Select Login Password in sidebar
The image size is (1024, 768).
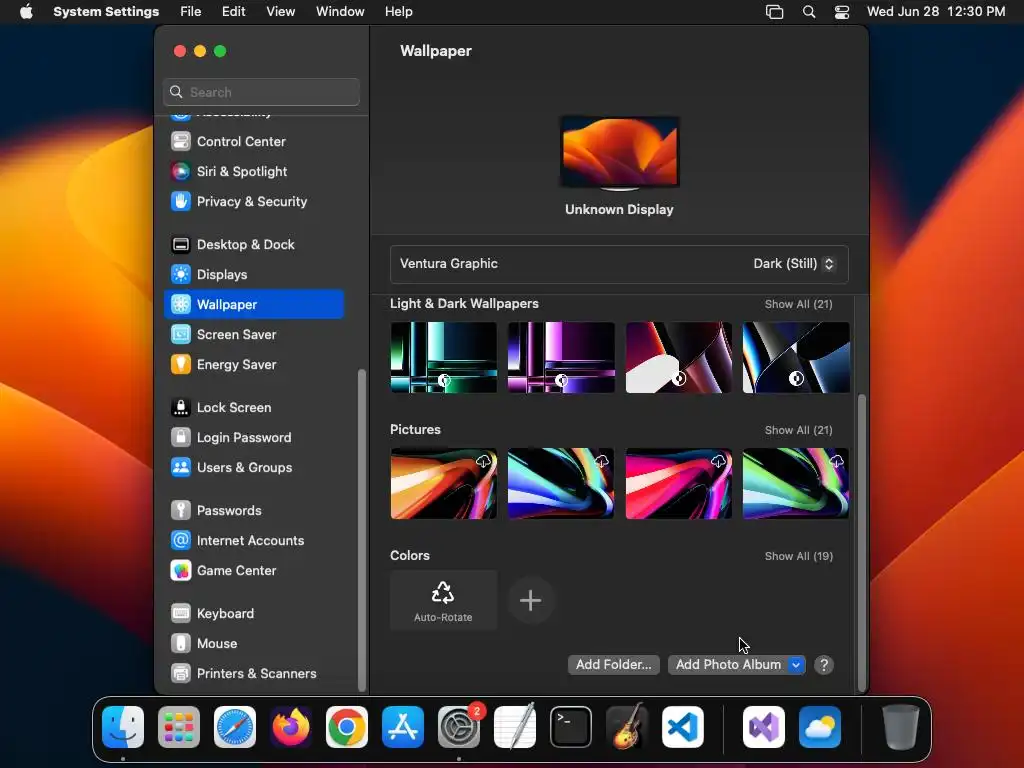click(253, 438)
